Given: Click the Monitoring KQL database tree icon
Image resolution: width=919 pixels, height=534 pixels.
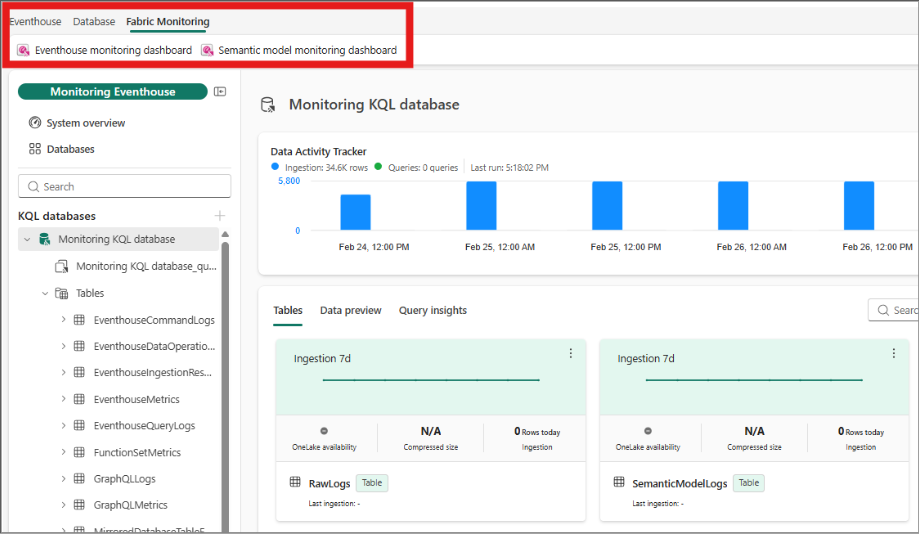Looking at the screenshot, I should [45, 239].
